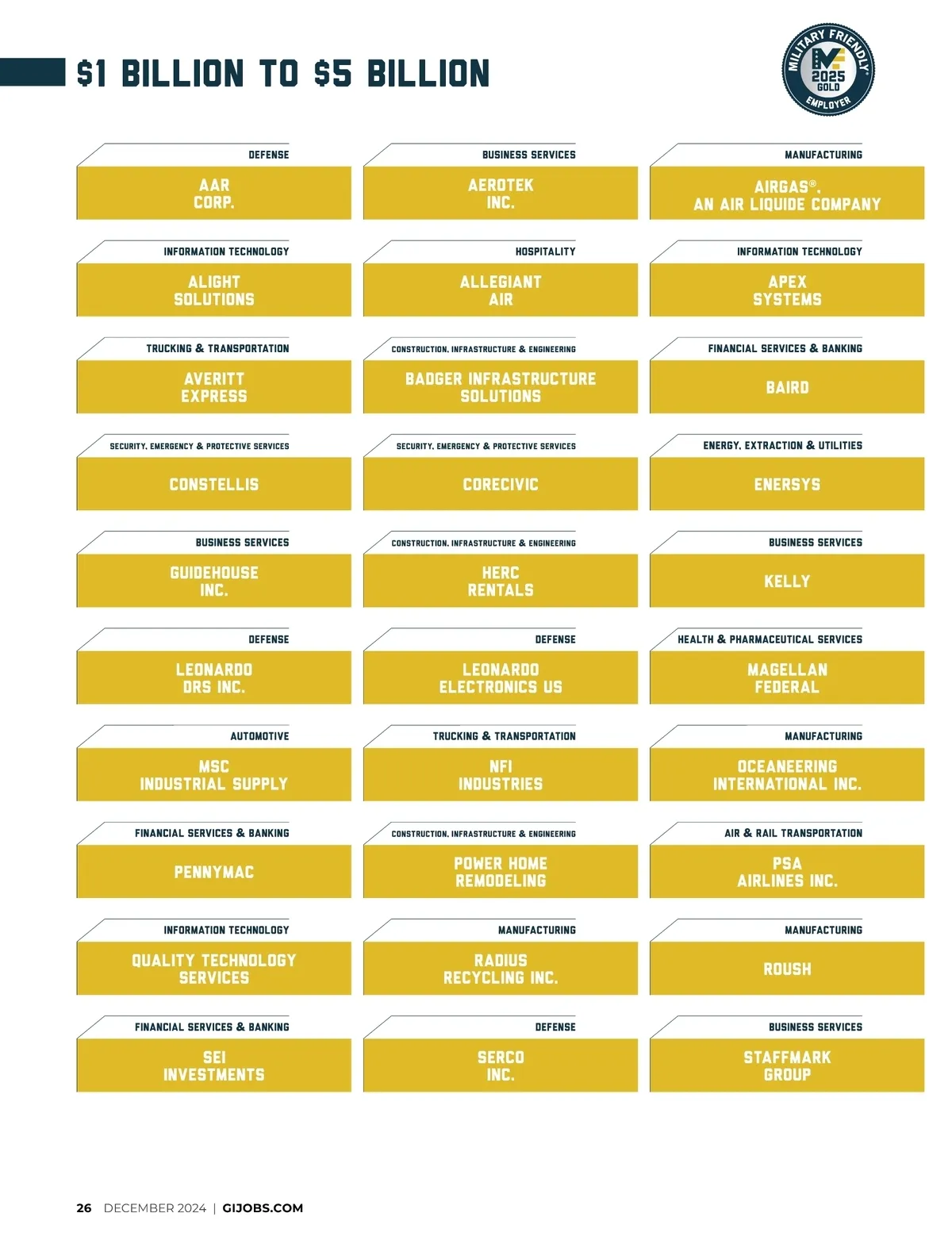The image size is (952, 1236).
Task: Click the CoreCivic tile
Action: tap(501, 484)
